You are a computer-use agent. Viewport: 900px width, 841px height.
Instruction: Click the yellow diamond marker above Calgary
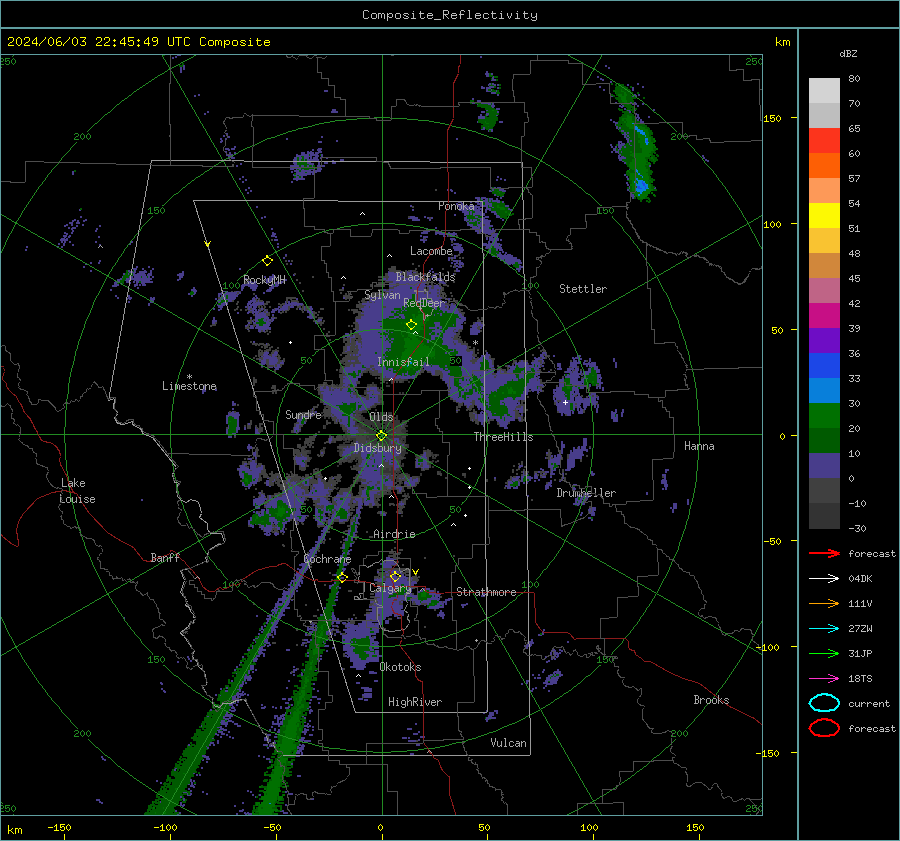click(395, 576)
